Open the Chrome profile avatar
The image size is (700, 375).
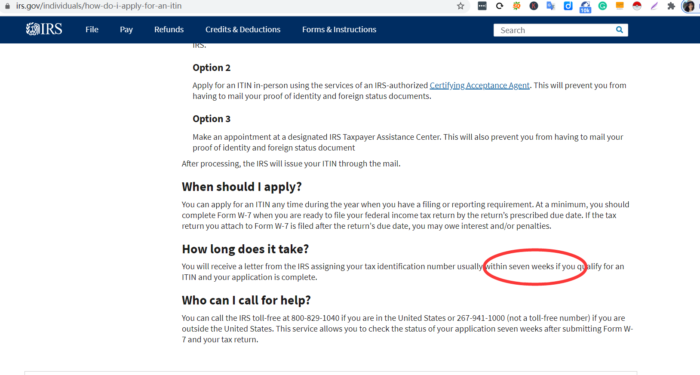tap(689, 6)
